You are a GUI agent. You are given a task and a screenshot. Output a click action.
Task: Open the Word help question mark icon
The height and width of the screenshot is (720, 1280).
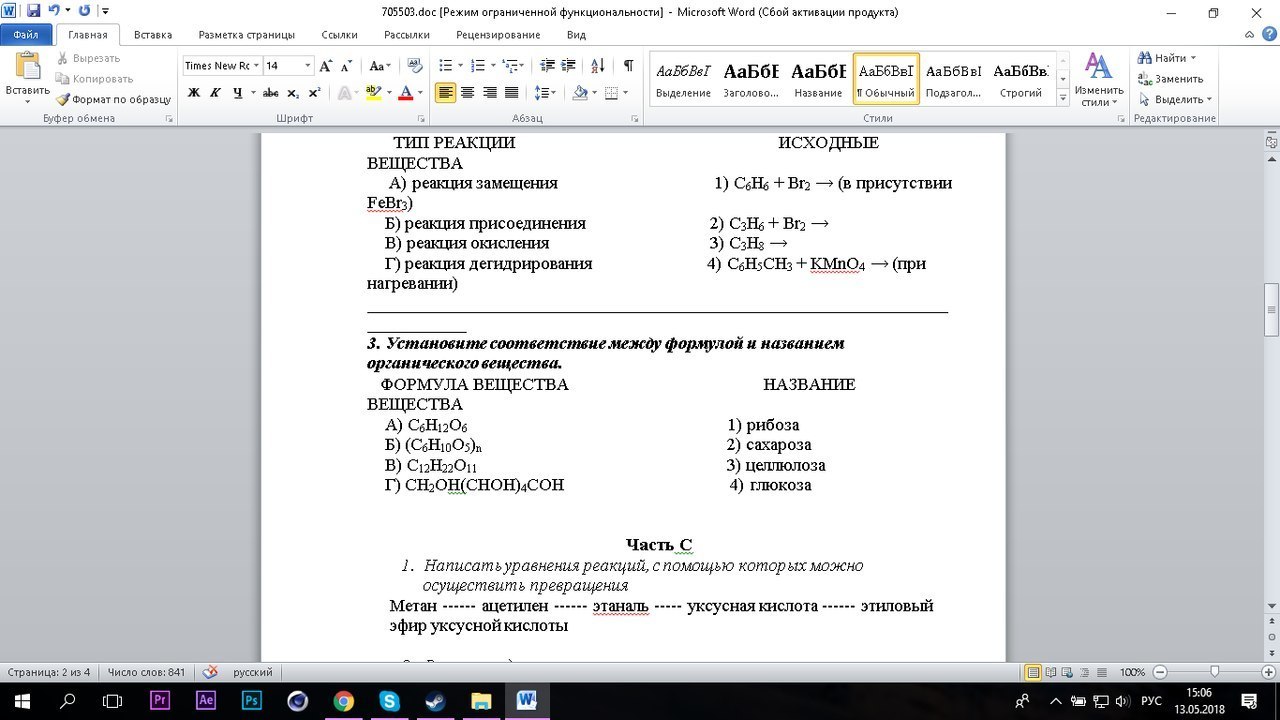pos(1268,35)
